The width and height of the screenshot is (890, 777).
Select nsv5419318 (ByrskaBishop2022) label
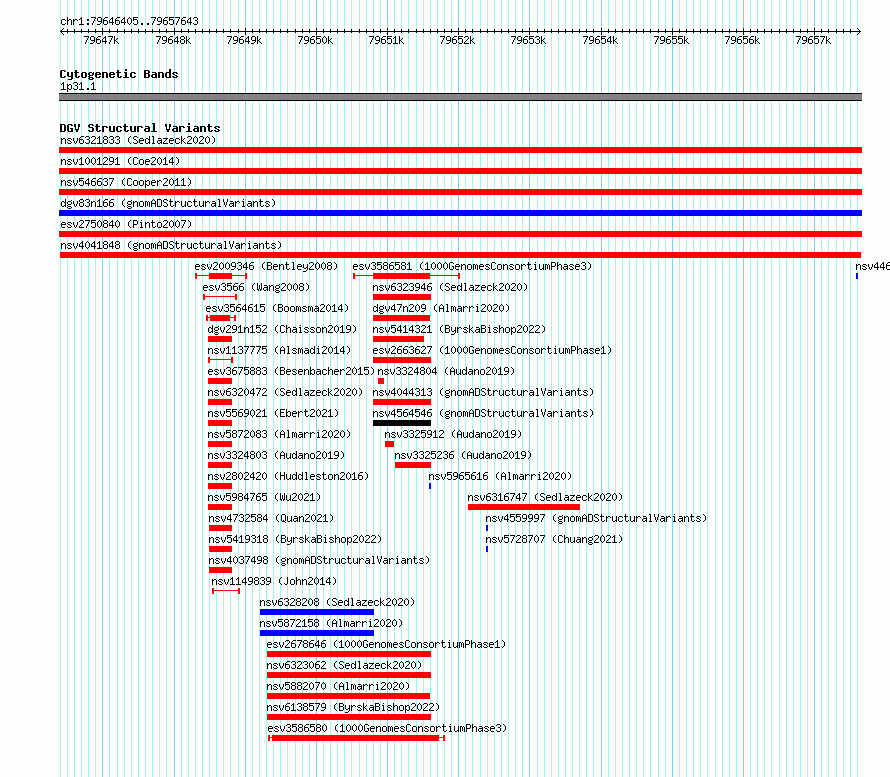(295, 539)
